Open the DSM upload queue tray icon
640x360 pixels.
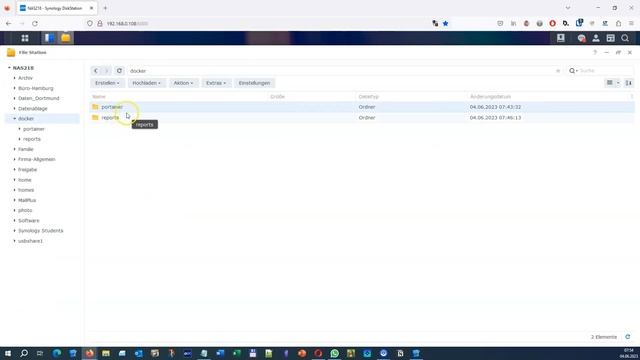[x=561, y=38]
